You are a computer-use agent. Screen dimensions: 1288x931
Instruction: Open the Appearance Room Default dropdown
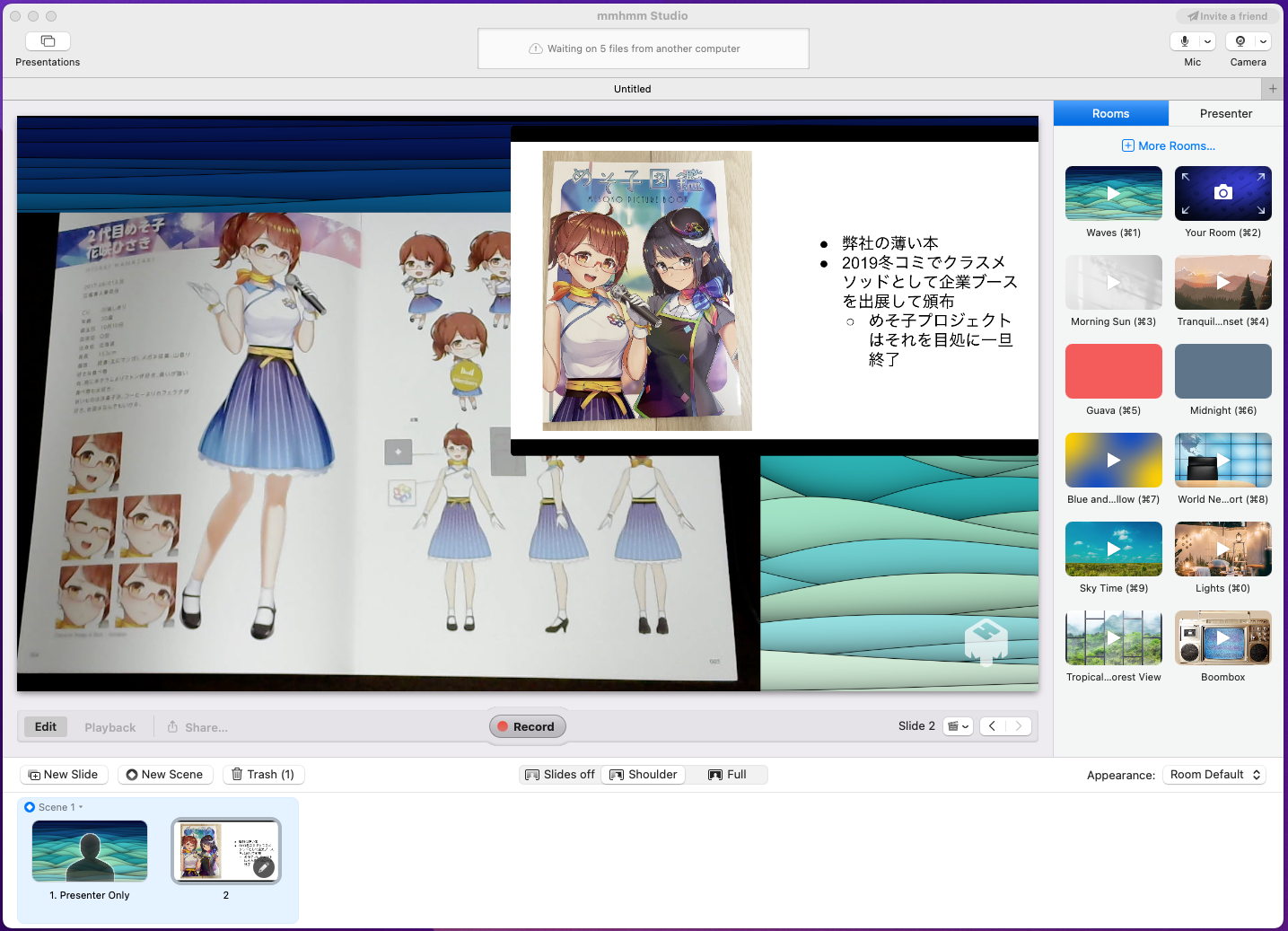[x=1214, y=774]
